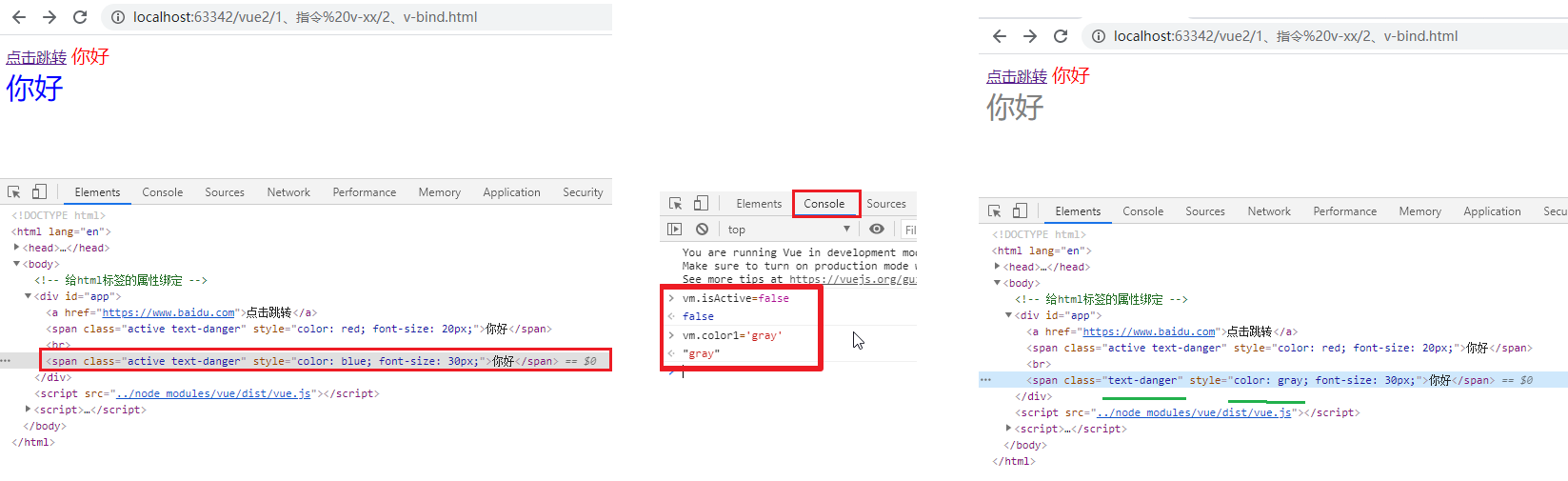
Task: Open Memory tab in right DevTools
Action: (x=1420, y=211)
